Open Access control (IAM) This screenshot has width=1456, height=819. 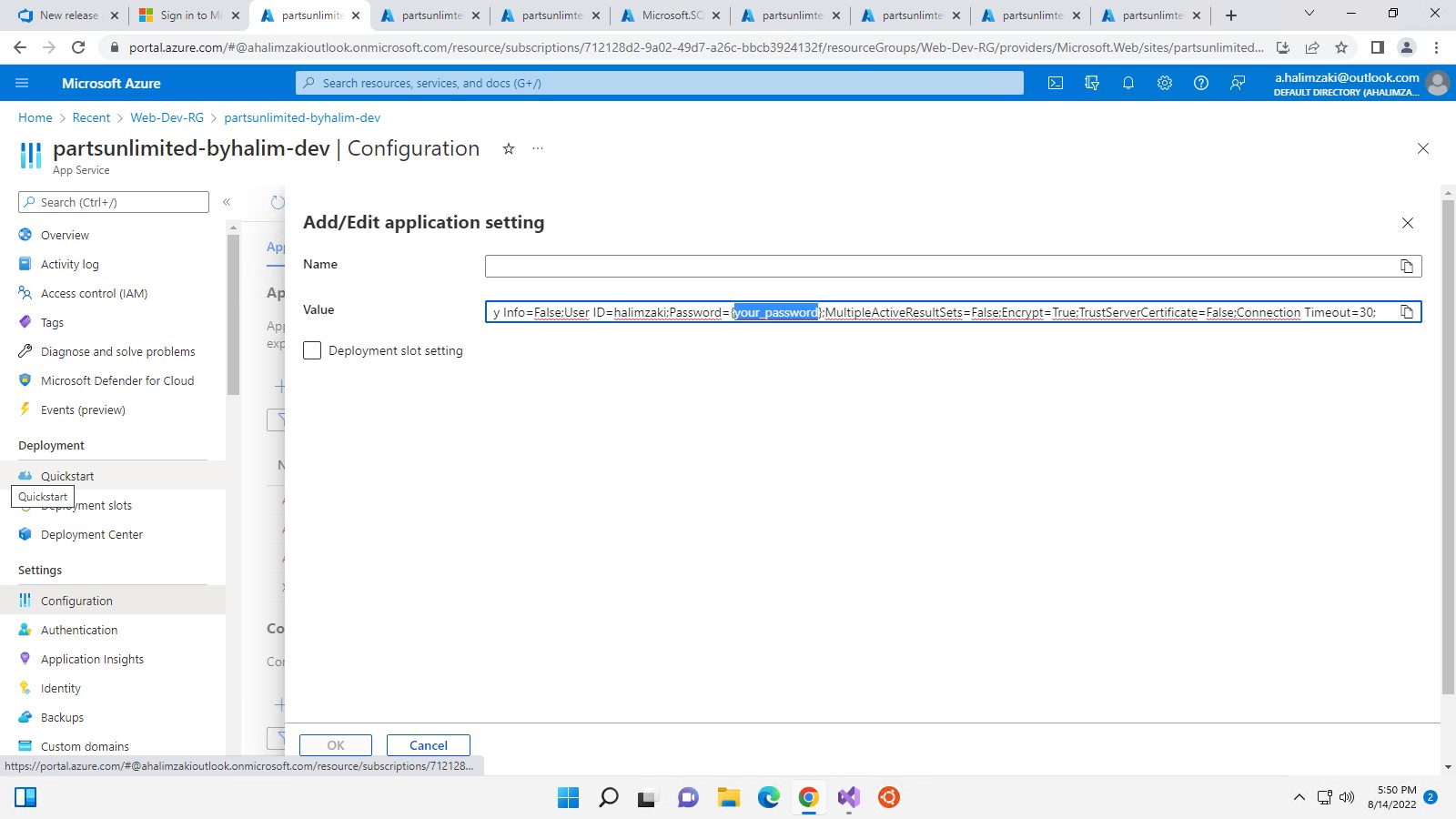pos(94,293)
